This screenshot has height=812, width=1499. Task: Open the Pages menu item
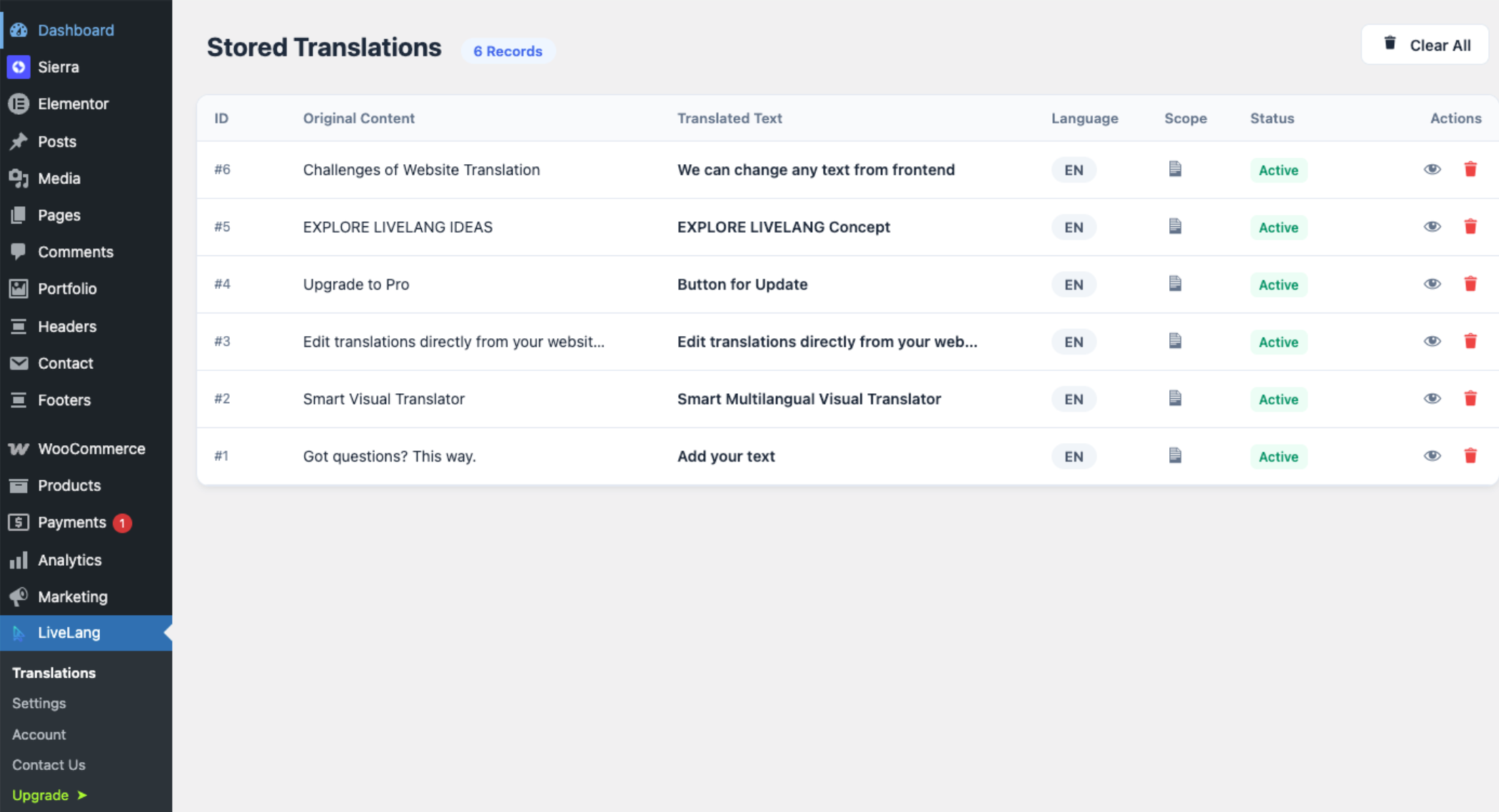coord(86,215)
